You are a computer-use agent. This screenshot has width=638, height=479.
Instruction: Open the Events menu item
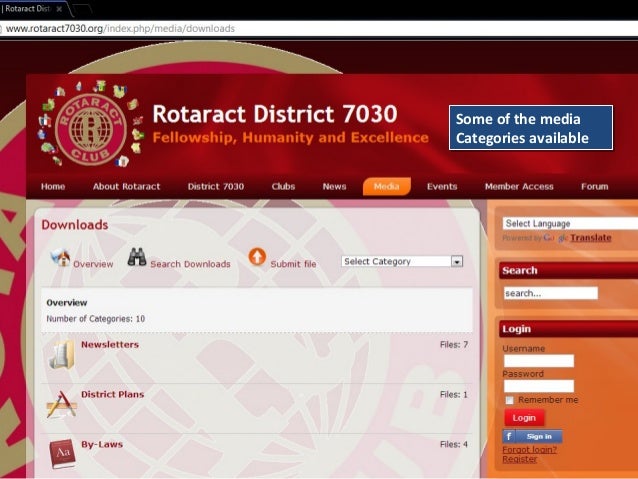(442, 186)
